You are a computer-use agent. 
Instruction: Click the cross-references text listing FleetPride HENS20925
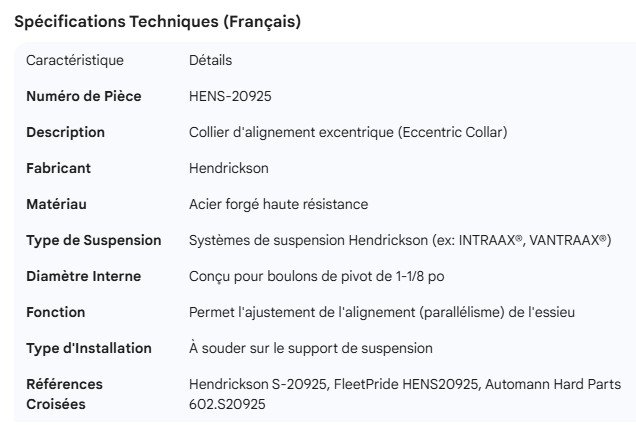(x=404, y=384)
